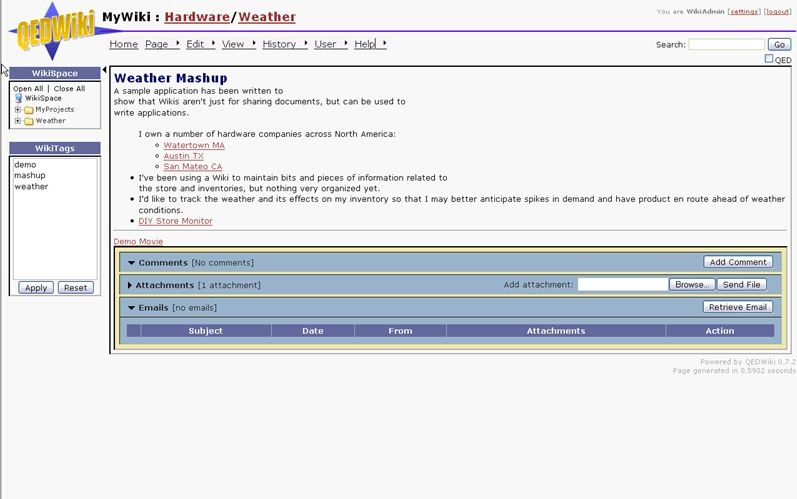Screen dimensions: 797x499
Task: Collapse the Comments section triangle
Action: click(131, 263)
